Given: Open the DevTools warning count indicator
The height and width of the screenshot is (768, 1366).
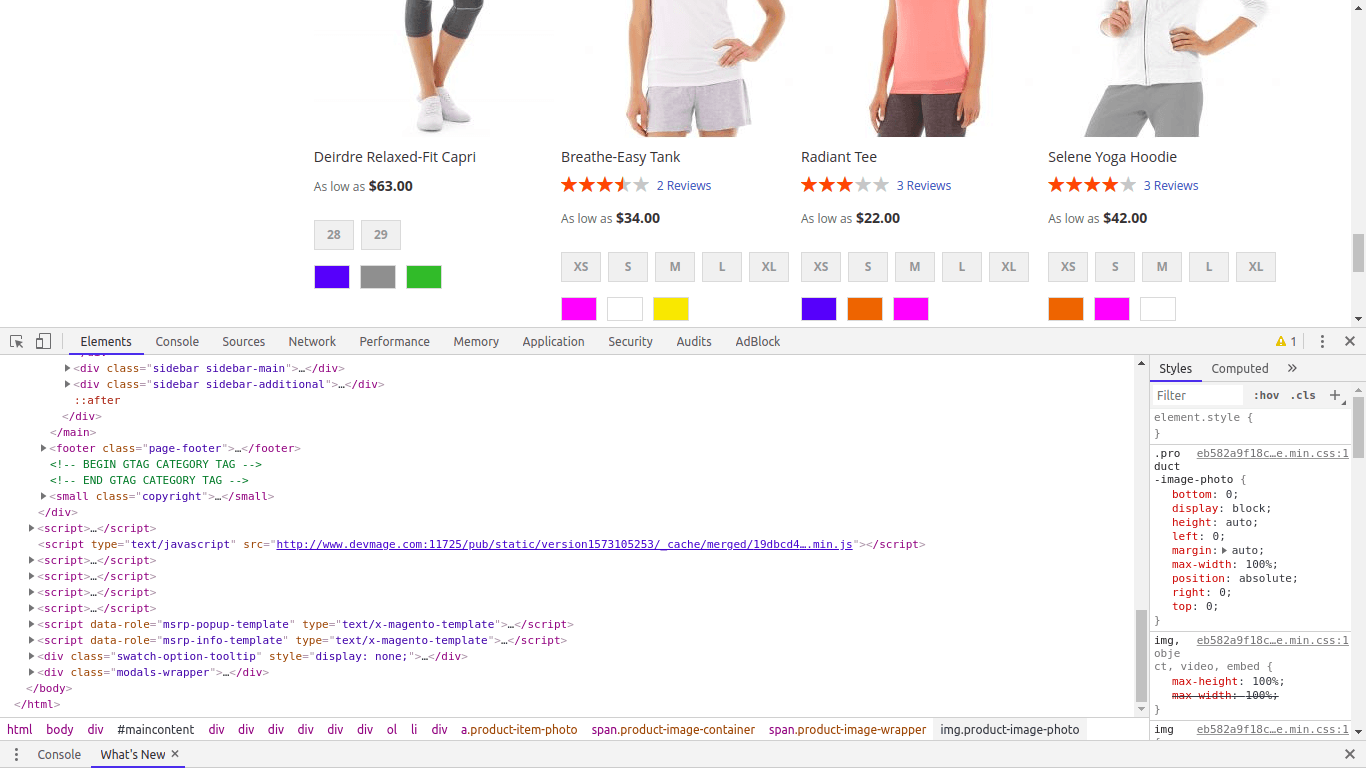Looking at the screenshot, I should tap(1286, 341).
